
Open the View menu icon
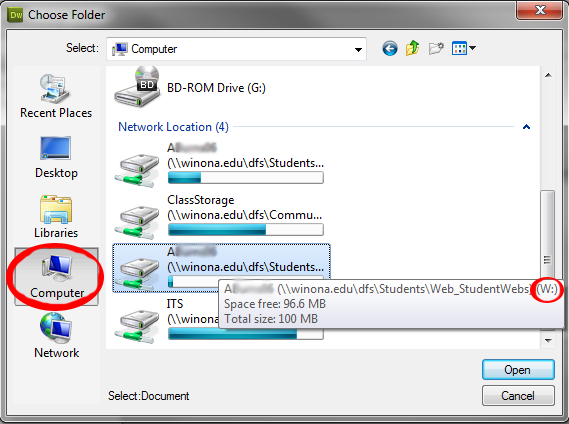tap(463, 48)
